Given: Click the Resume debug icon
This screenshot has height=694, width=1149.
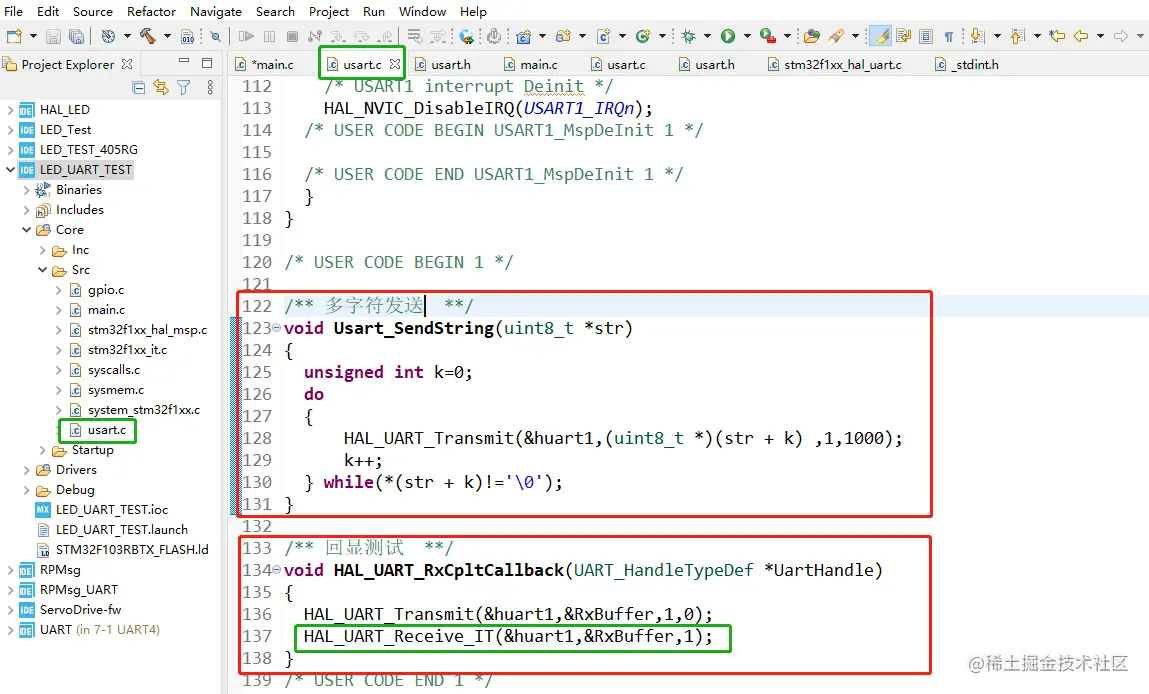Looking at the screenshot, I should [x=245, y=36].
